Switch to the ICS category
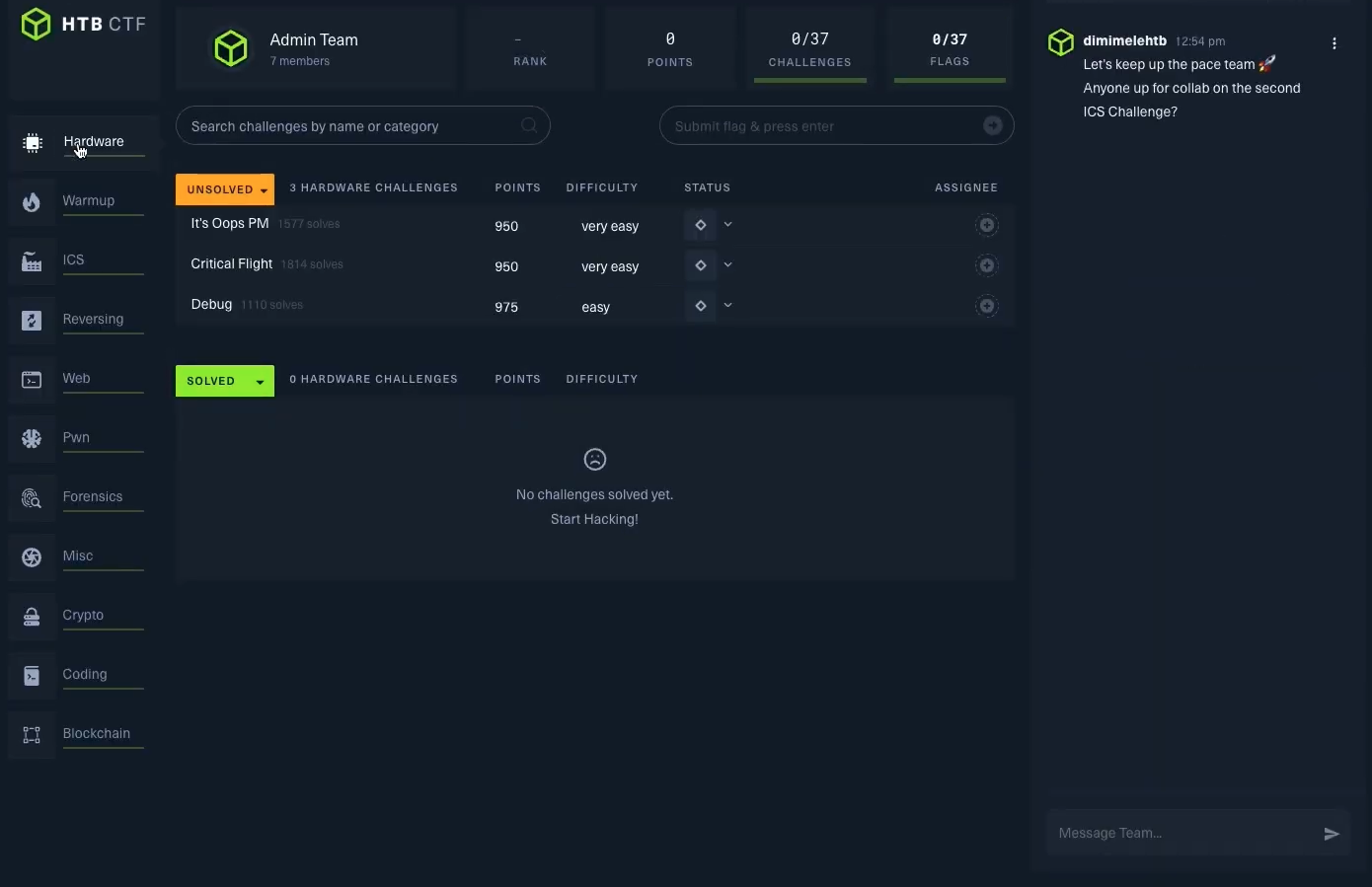The height and width of the screenshot is (887, 1372). pyautogui.click(x=84, y=261)
